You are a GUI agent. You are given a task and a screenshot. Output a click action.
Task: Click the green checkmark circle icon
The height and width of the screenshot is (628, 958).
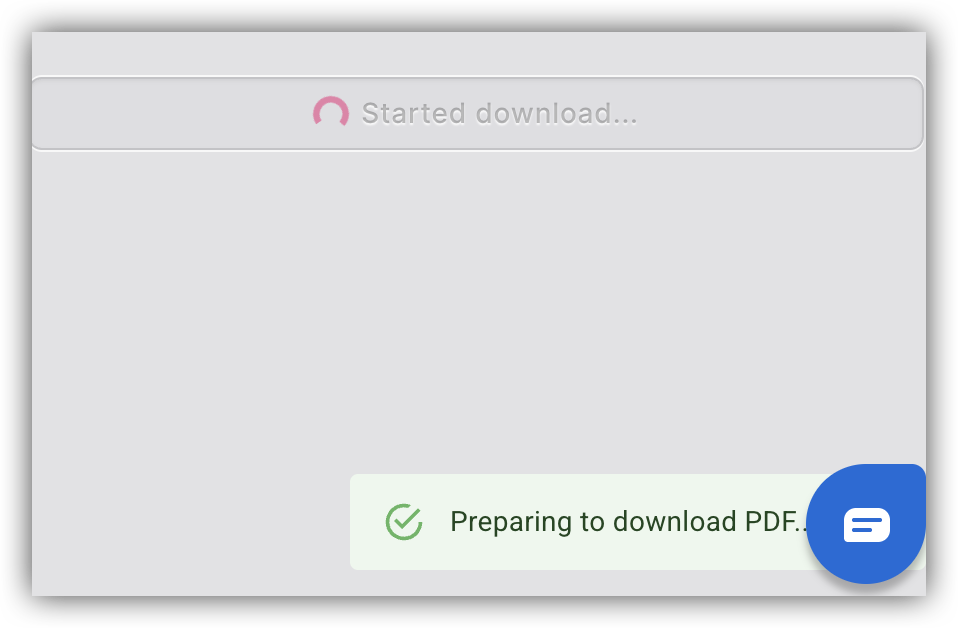tap(404, 522)
